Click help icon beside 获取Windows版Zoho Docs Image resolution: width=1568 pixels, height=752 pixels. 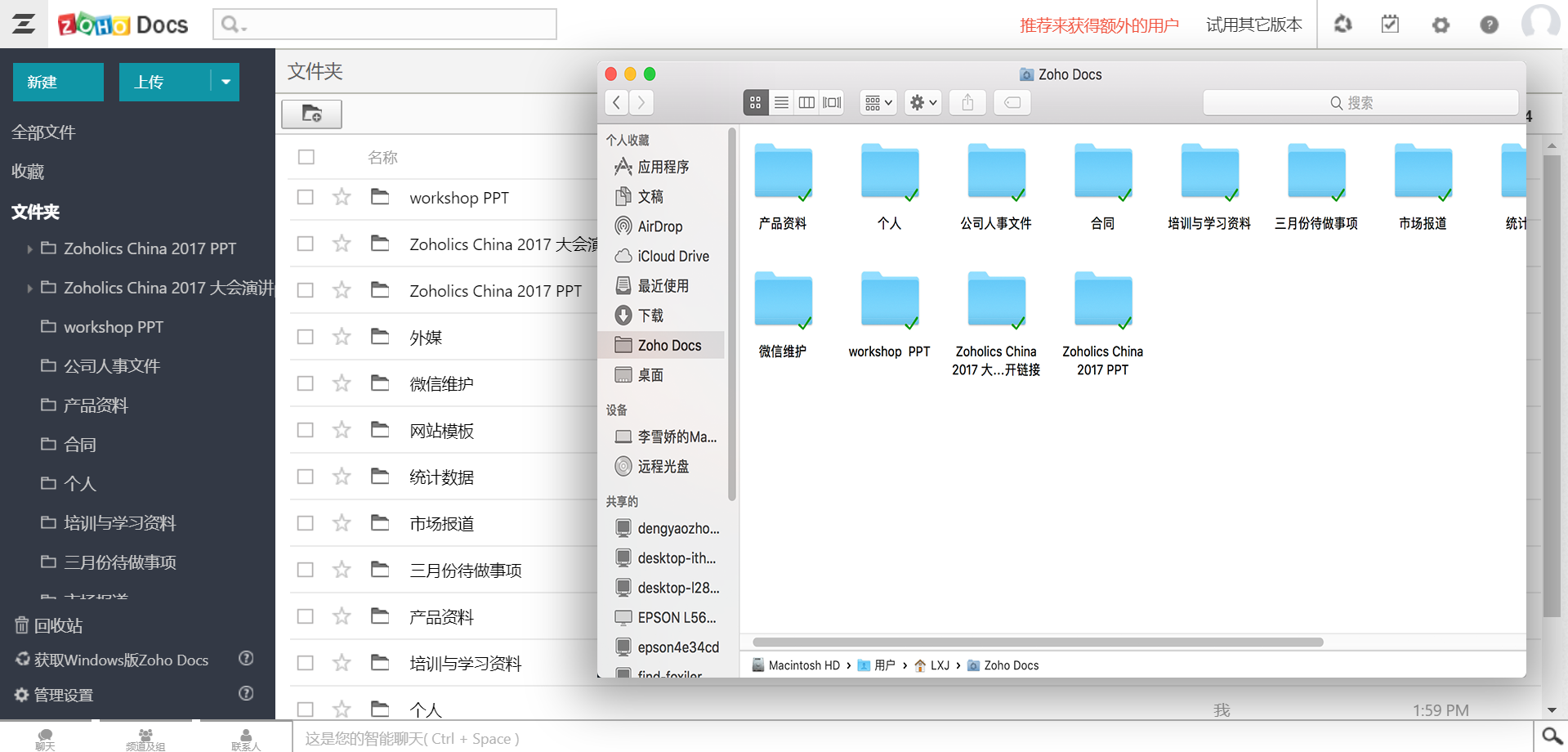245,658
